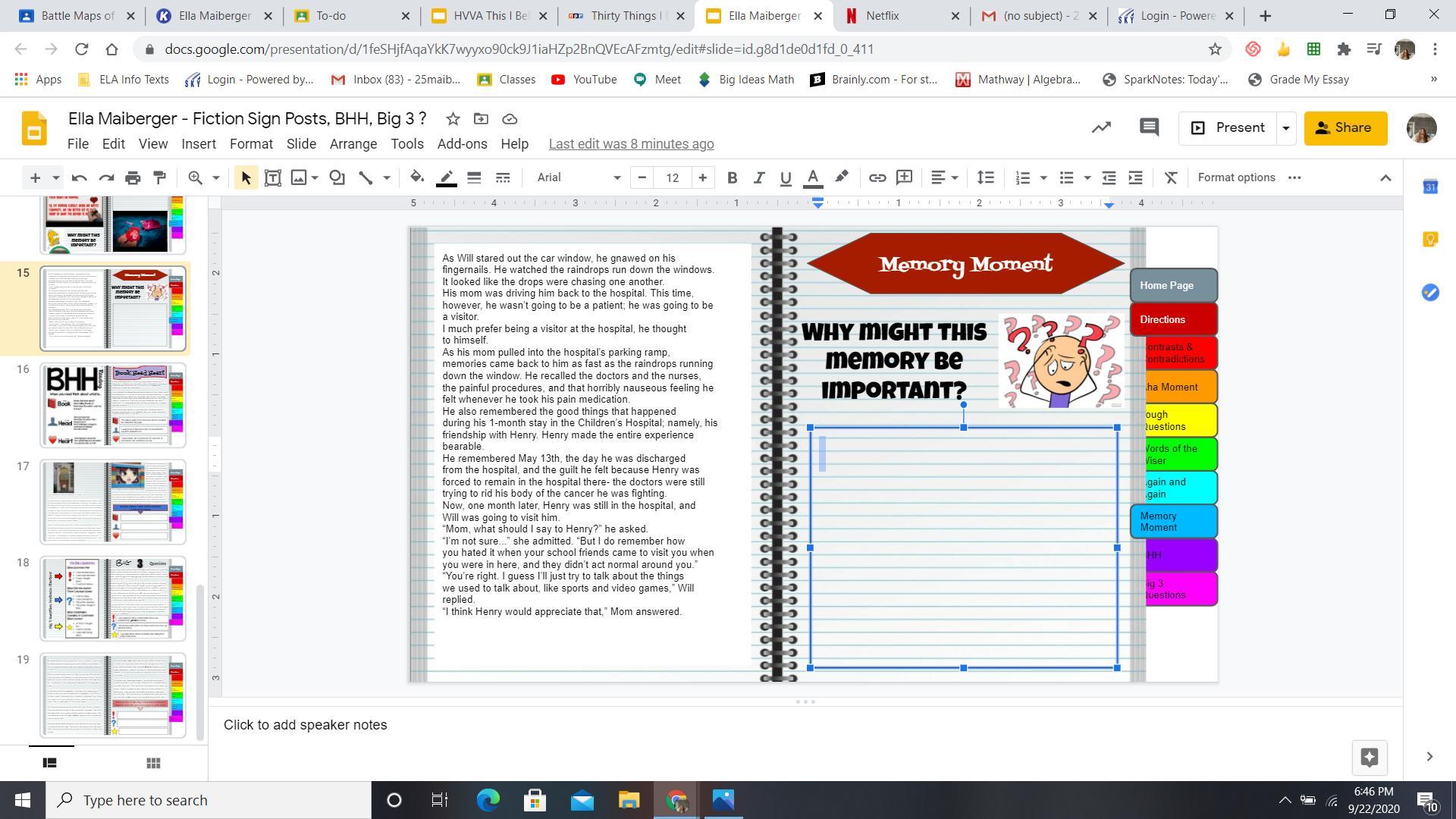The image size is (1456, 819).
Task: Open comment history speech bubble
Action: click(x=1149, y=127)
